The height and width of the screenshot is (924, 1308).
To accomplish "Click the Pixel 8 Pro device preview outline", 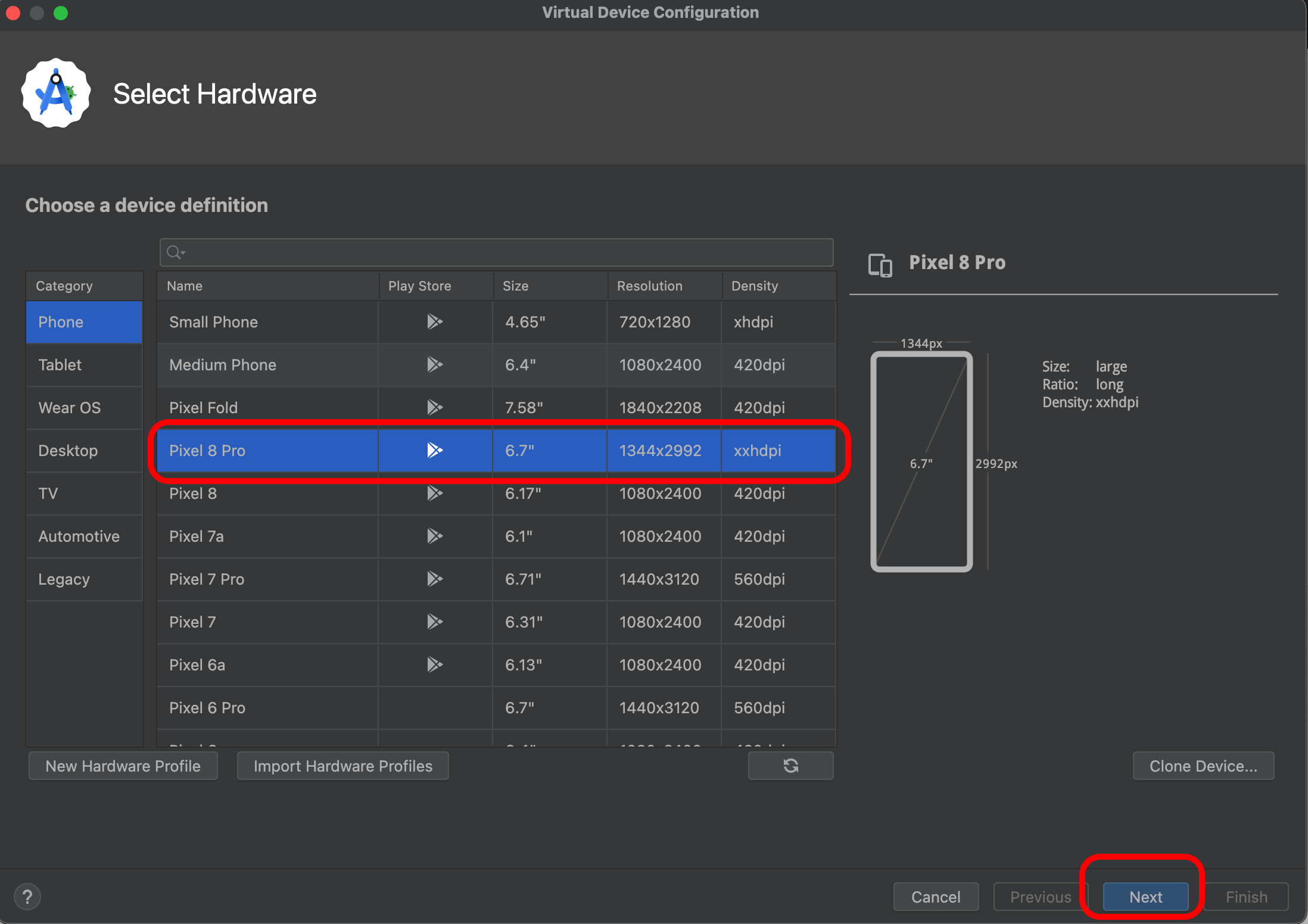I will tap(921, 462).
